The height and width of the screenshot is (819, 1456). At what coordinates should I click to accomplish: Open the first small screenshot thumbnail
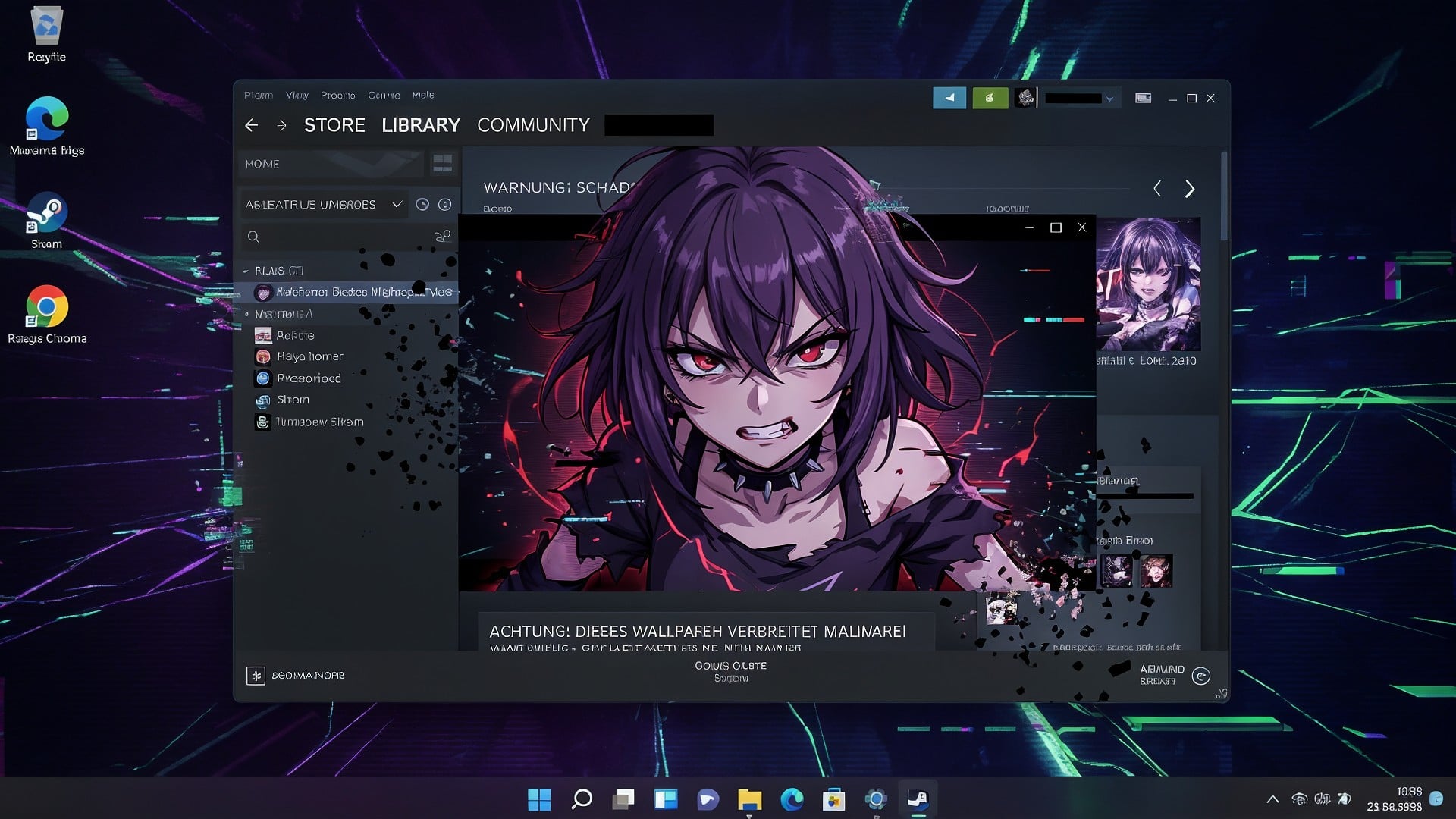pos(1116,570)
